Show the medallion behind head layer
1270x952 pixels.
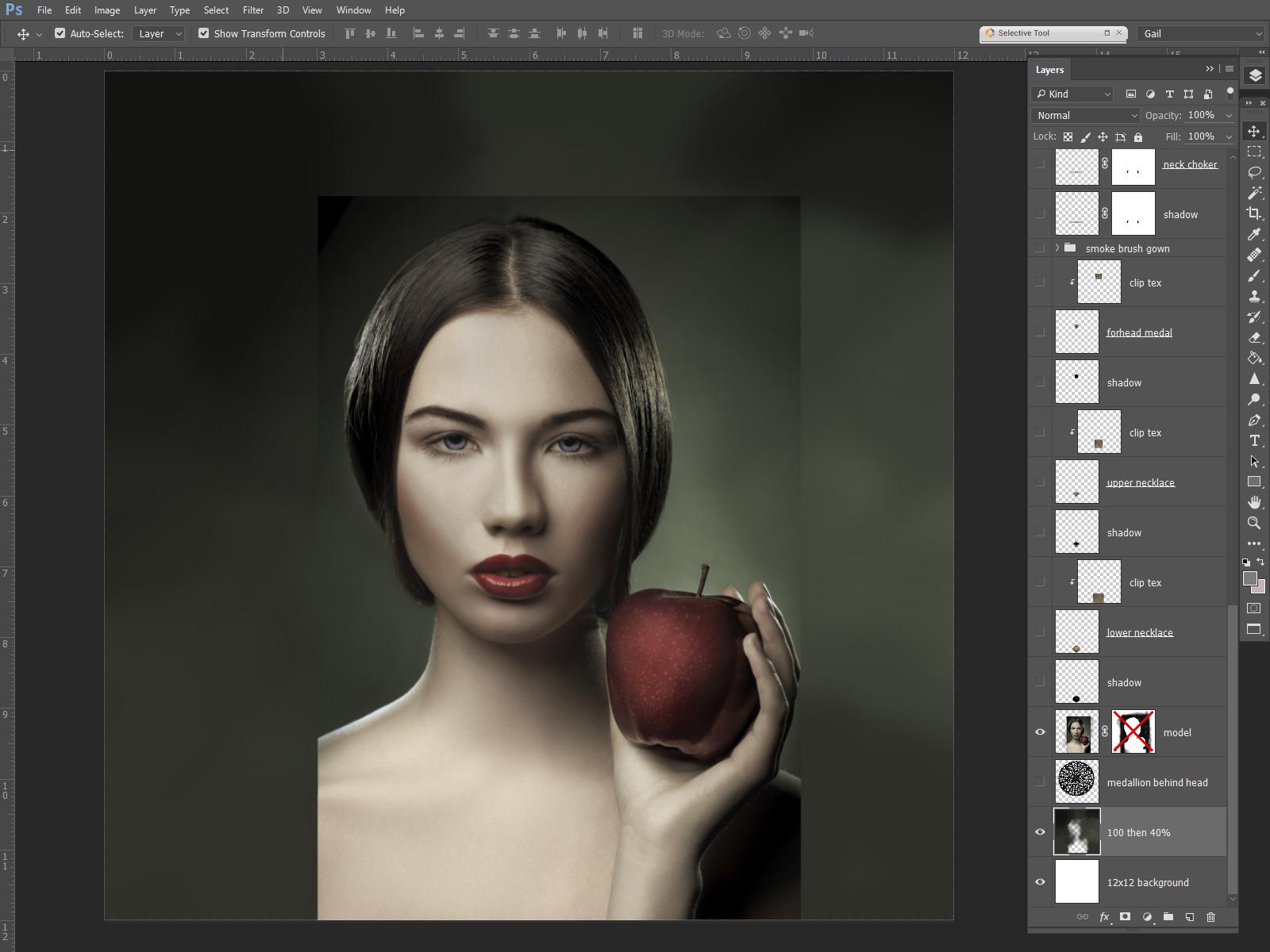click(x=1040, y=782)
